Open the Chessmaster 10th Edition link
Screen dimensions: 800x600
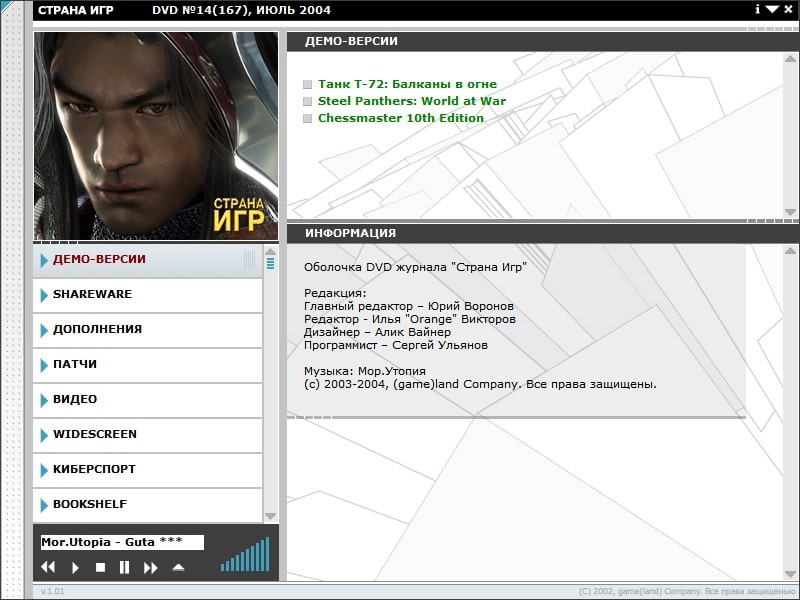tap(401, 118)
